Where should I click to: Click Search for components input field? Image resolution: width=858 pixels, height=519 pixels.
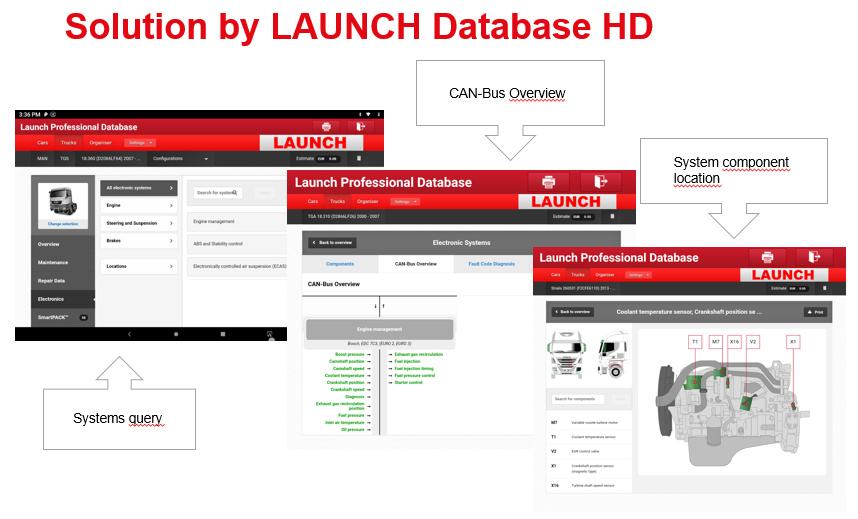[578, 399]
